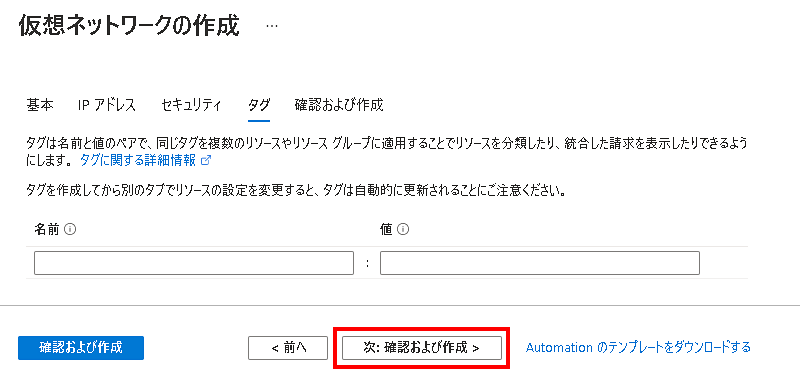800x380 pixels.
Task: Switch to the 基本 tab
Action: tap(40, 106)
